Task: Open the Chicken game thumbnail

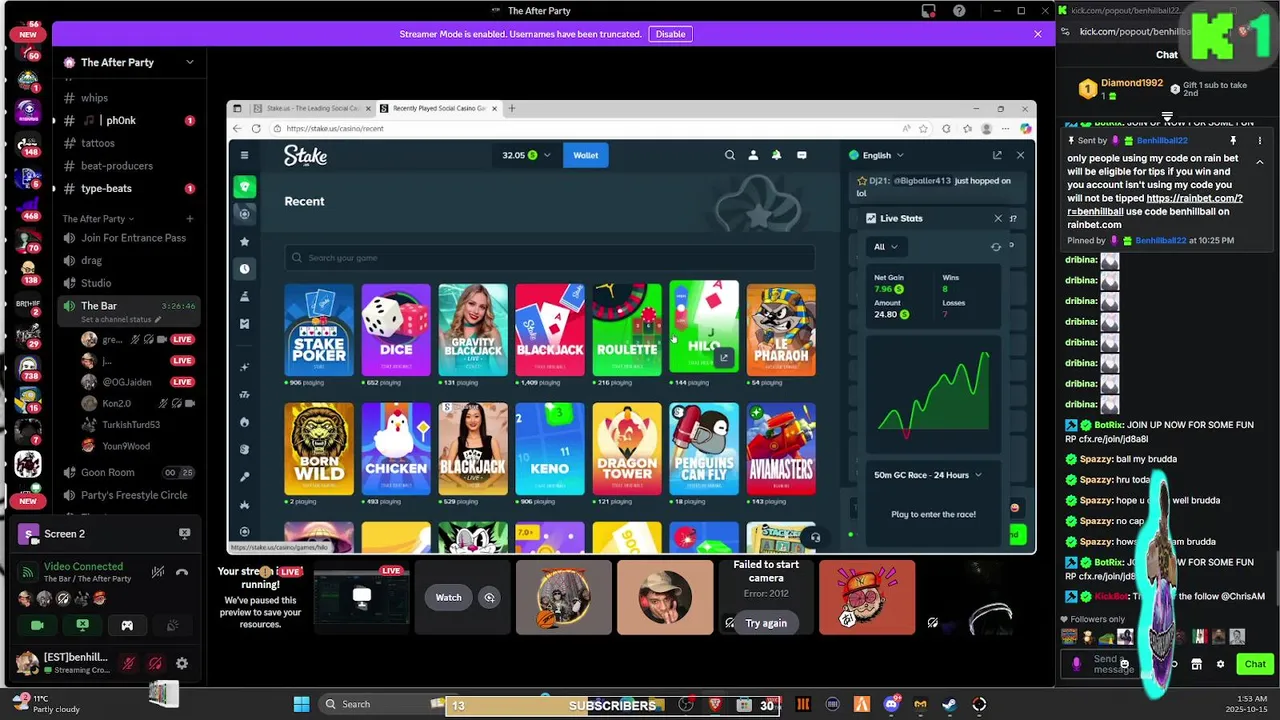Action: pyautogui.click(x=396, y=449)
